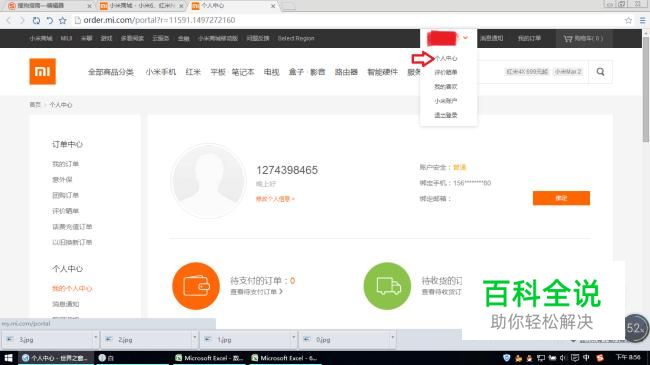
Task: Click the undo-close icon beside refresh
Action: click(x=49, y=20)
